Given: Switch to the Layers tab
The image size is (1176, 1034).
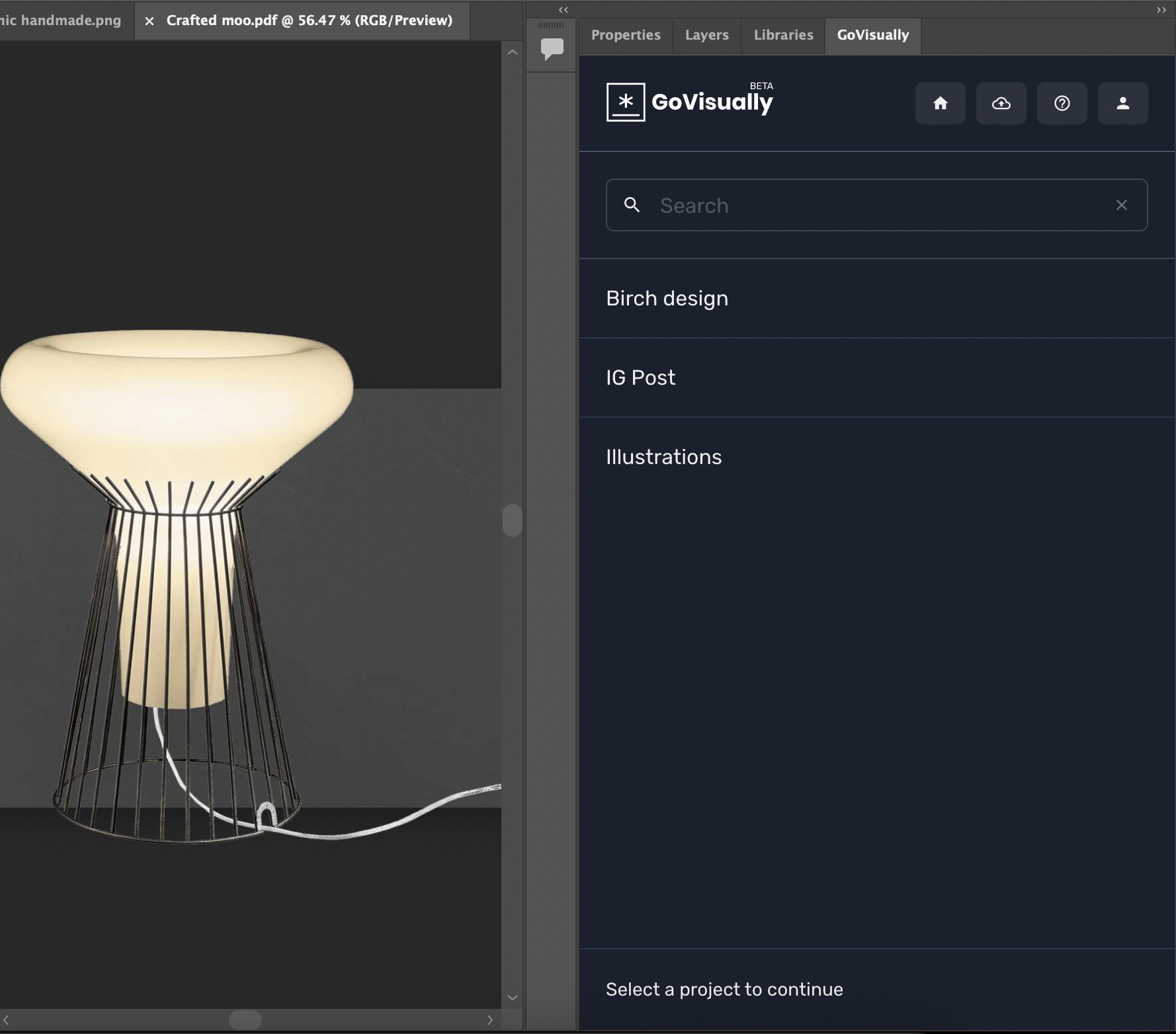Looking at the screenshot, I should point(706,35).
